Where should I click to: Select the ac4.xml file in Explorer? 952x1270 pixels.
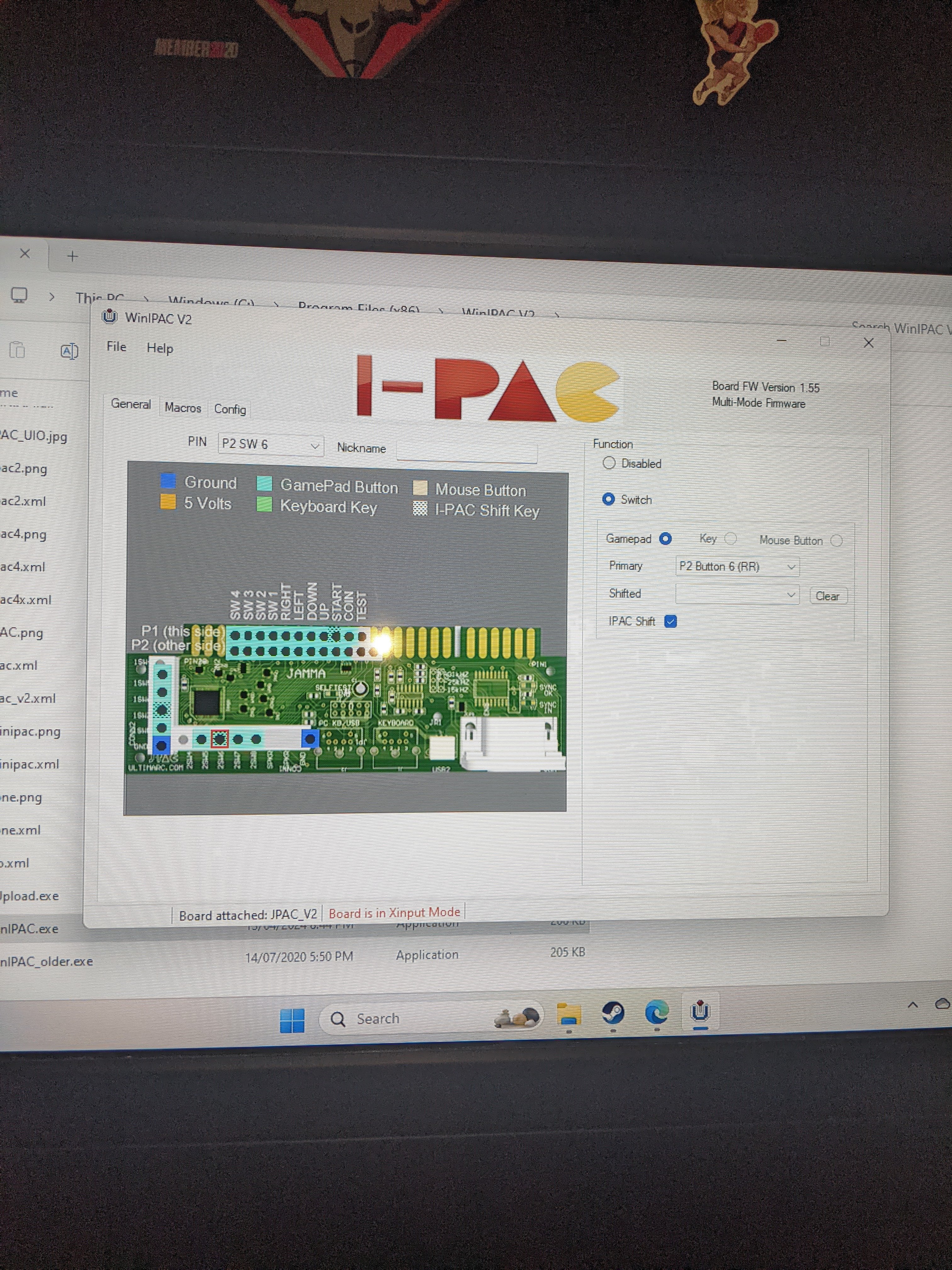23,567
